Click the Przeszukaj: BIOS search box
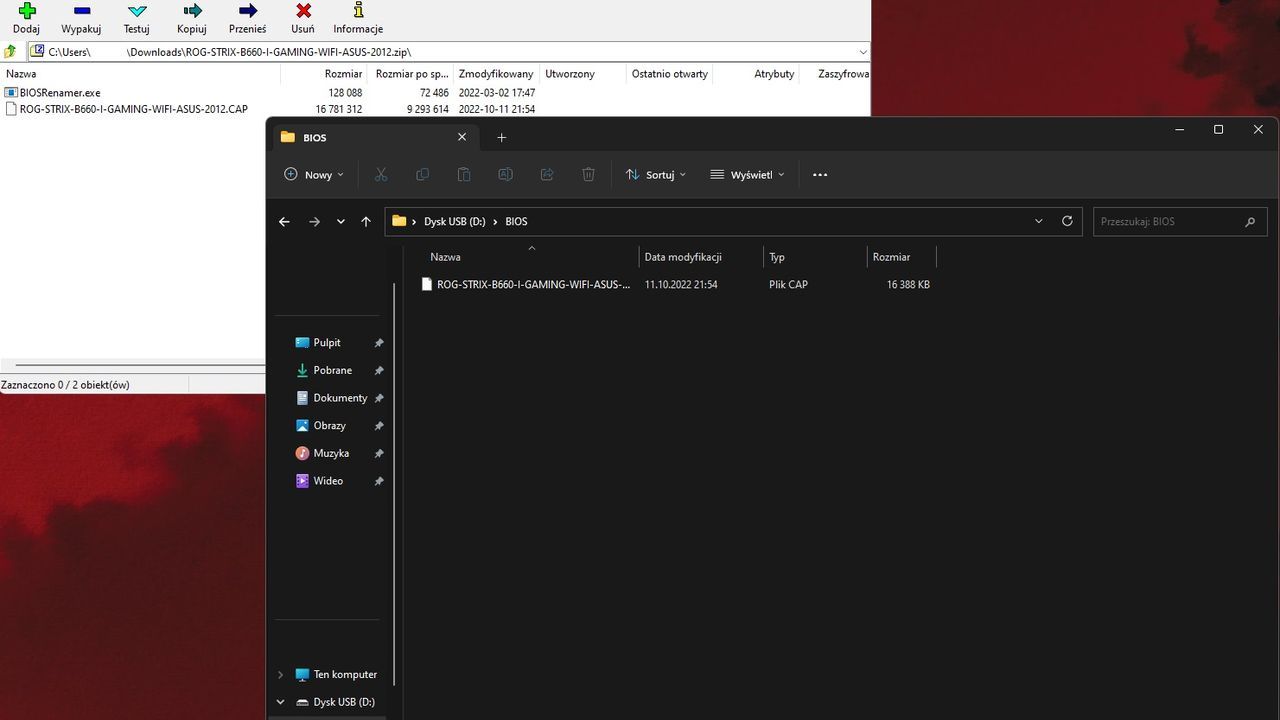This screenshot has height=720, width=1280. point(1179,222)
